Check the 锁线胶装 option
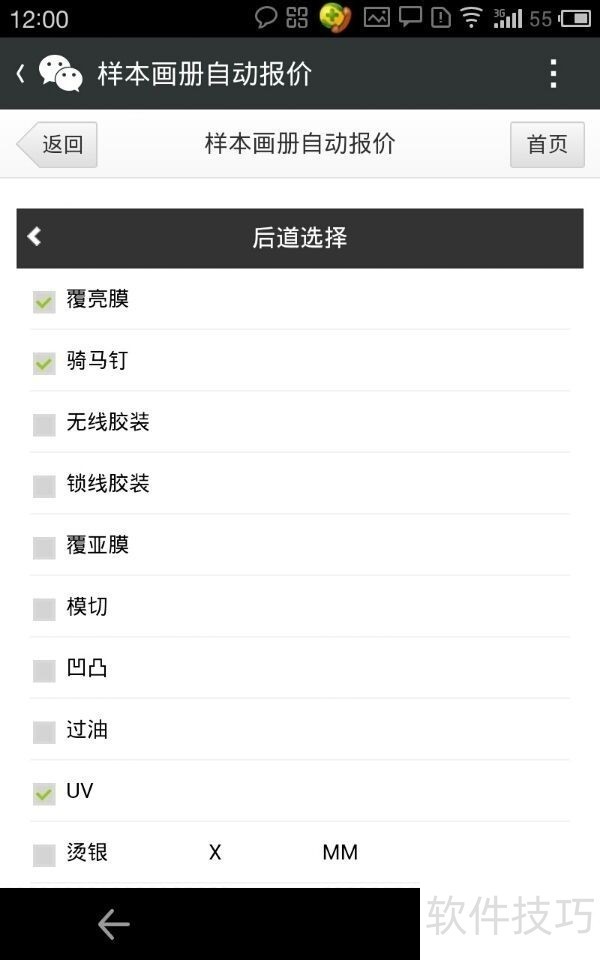This screenshot has height=960, width=600. [43, 485]
